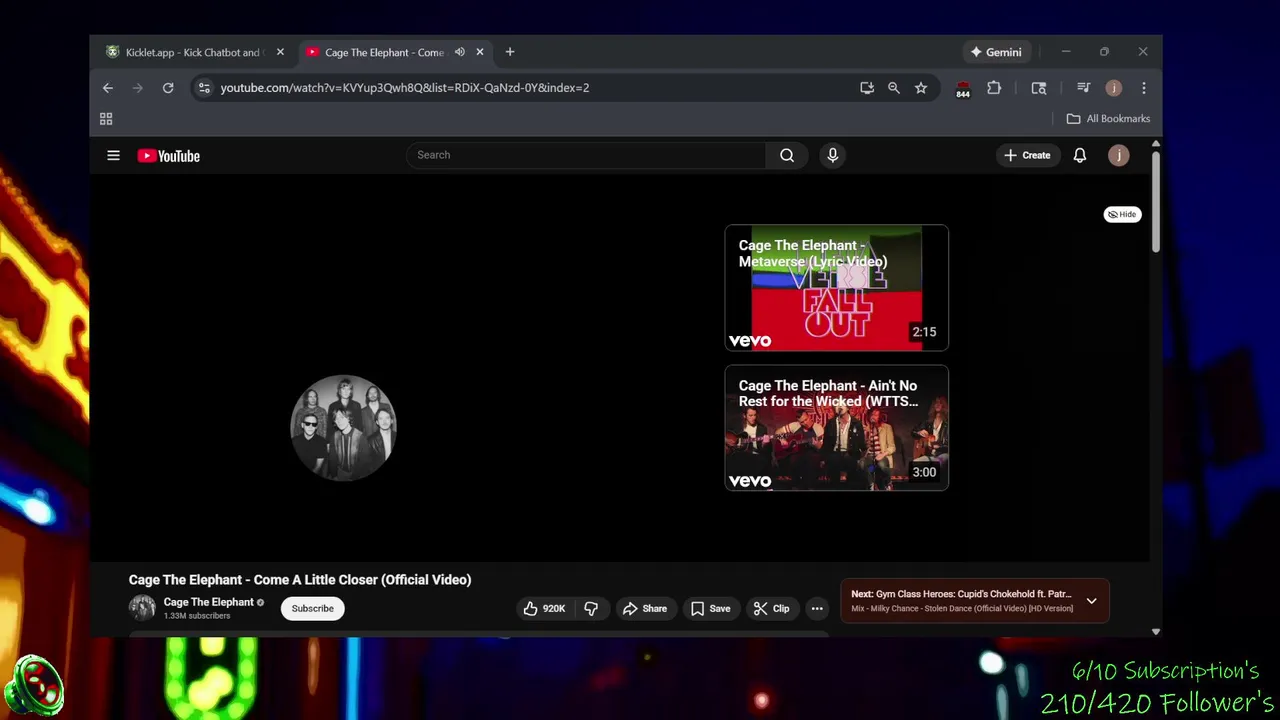Screen dimensions: 1280x720
Task: Expand the Next up playlist panel
Action: (x=1091, y=601)
